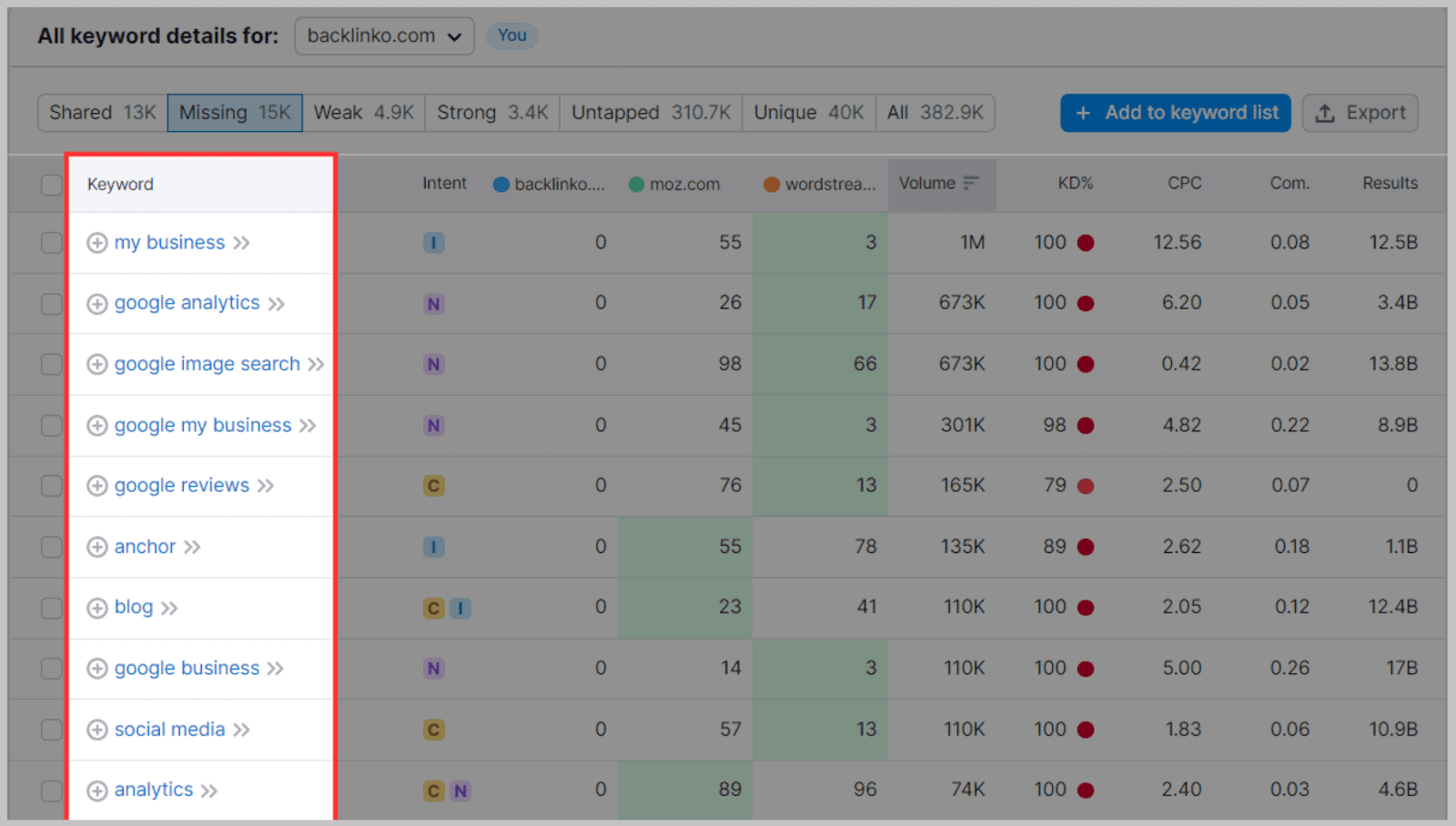Image resolution: width=1456 pixels, height=826 pixels.
Task: Click the plus icon beside 'social media'
Action: tap(97, 730)
